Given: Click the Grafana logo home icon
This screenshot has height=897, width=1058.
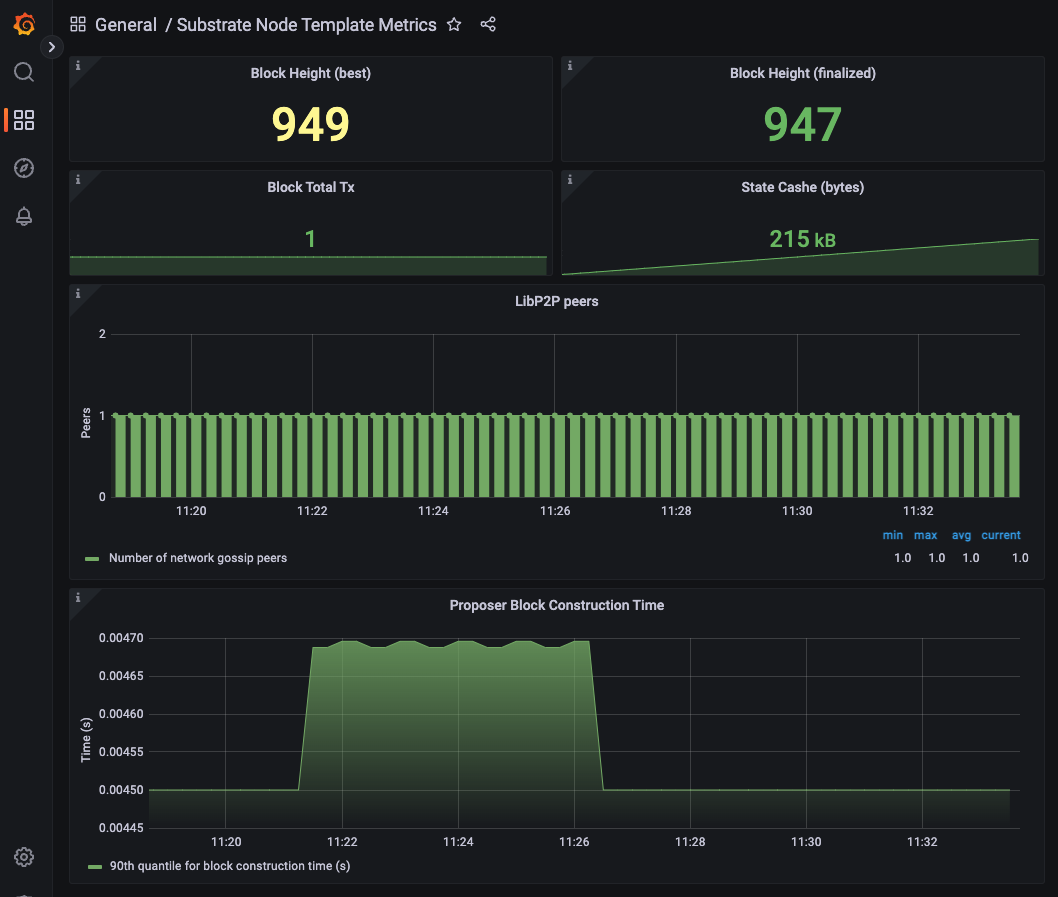Looking at the screenshot, I should point(24,24).
